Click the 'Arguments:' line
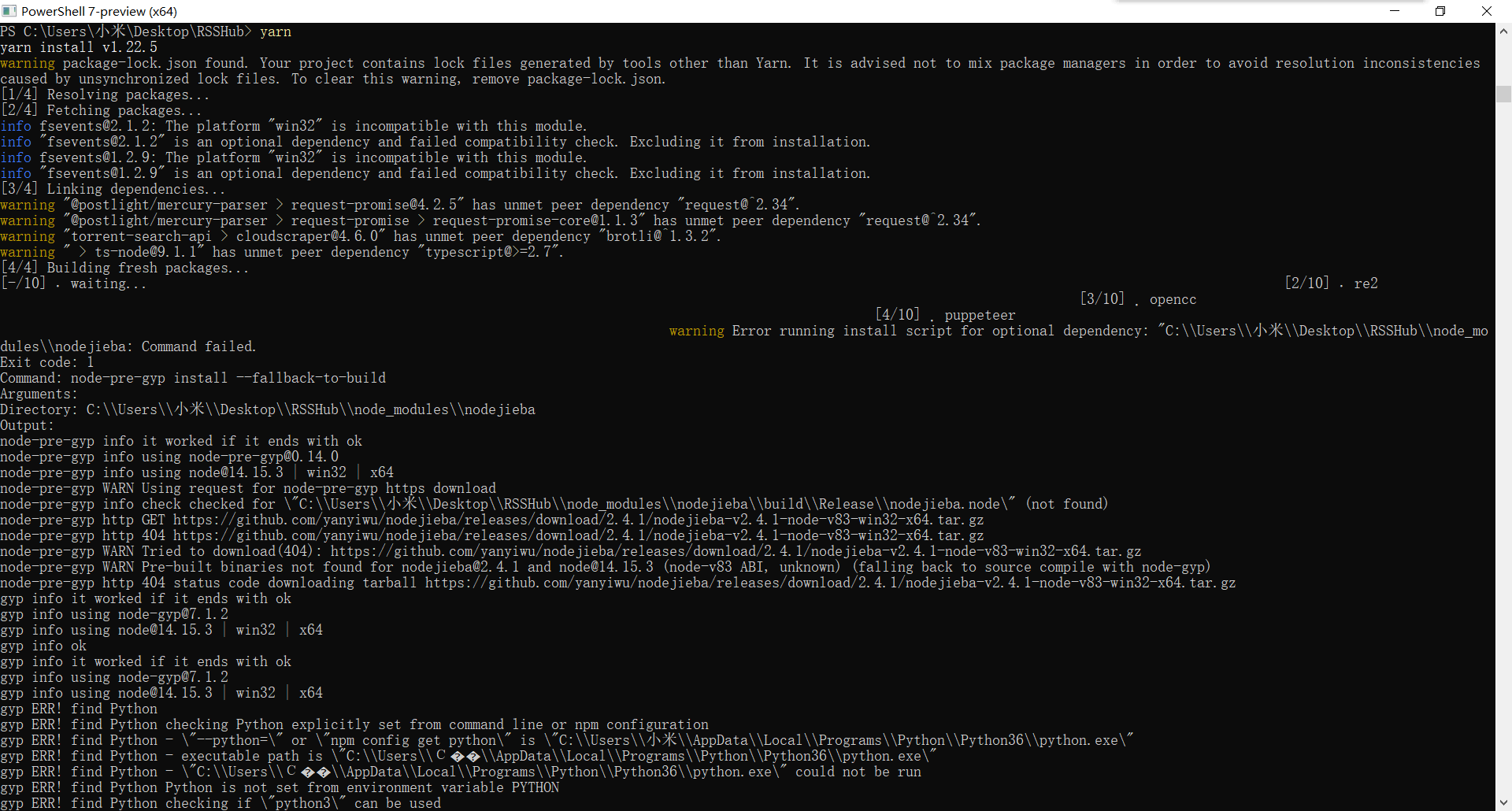Viewport: 1512px width, 811px height. coord(39,394)
